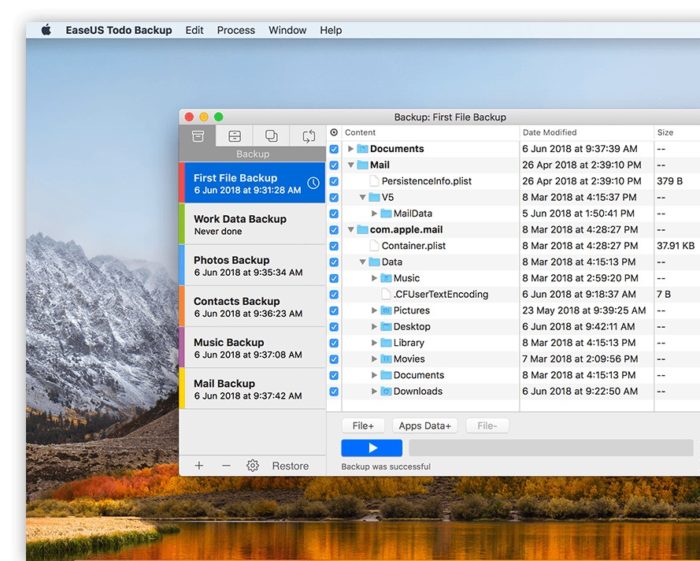Click the File+ button

click(363, 426)
